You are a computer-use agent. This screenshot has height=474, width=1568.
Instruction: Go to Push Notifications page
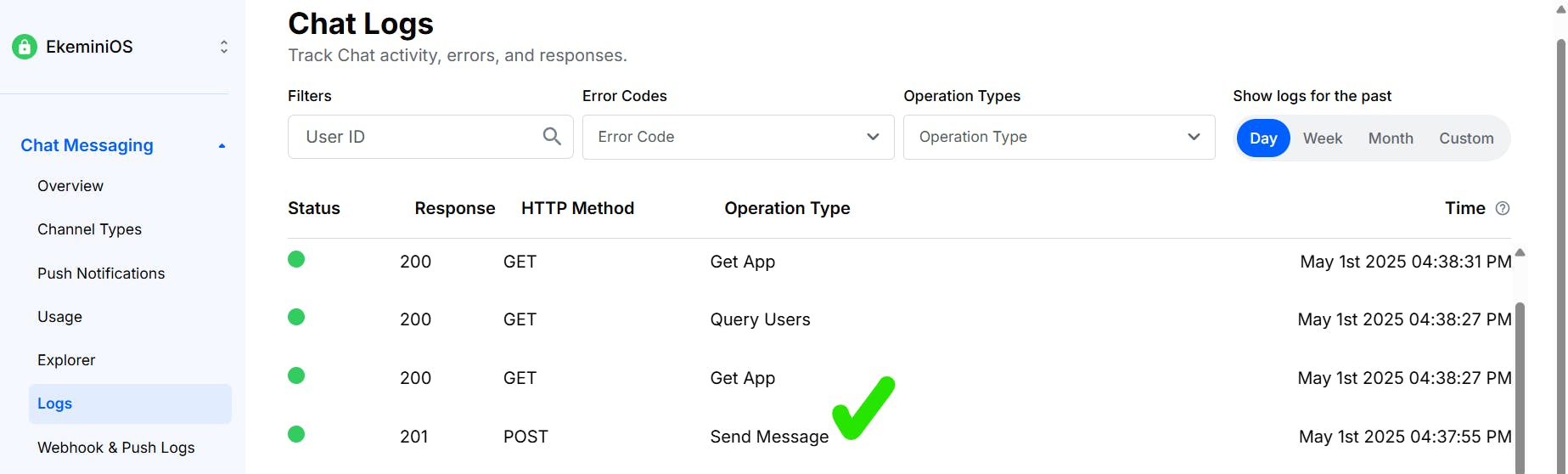(x=101, y=274)
